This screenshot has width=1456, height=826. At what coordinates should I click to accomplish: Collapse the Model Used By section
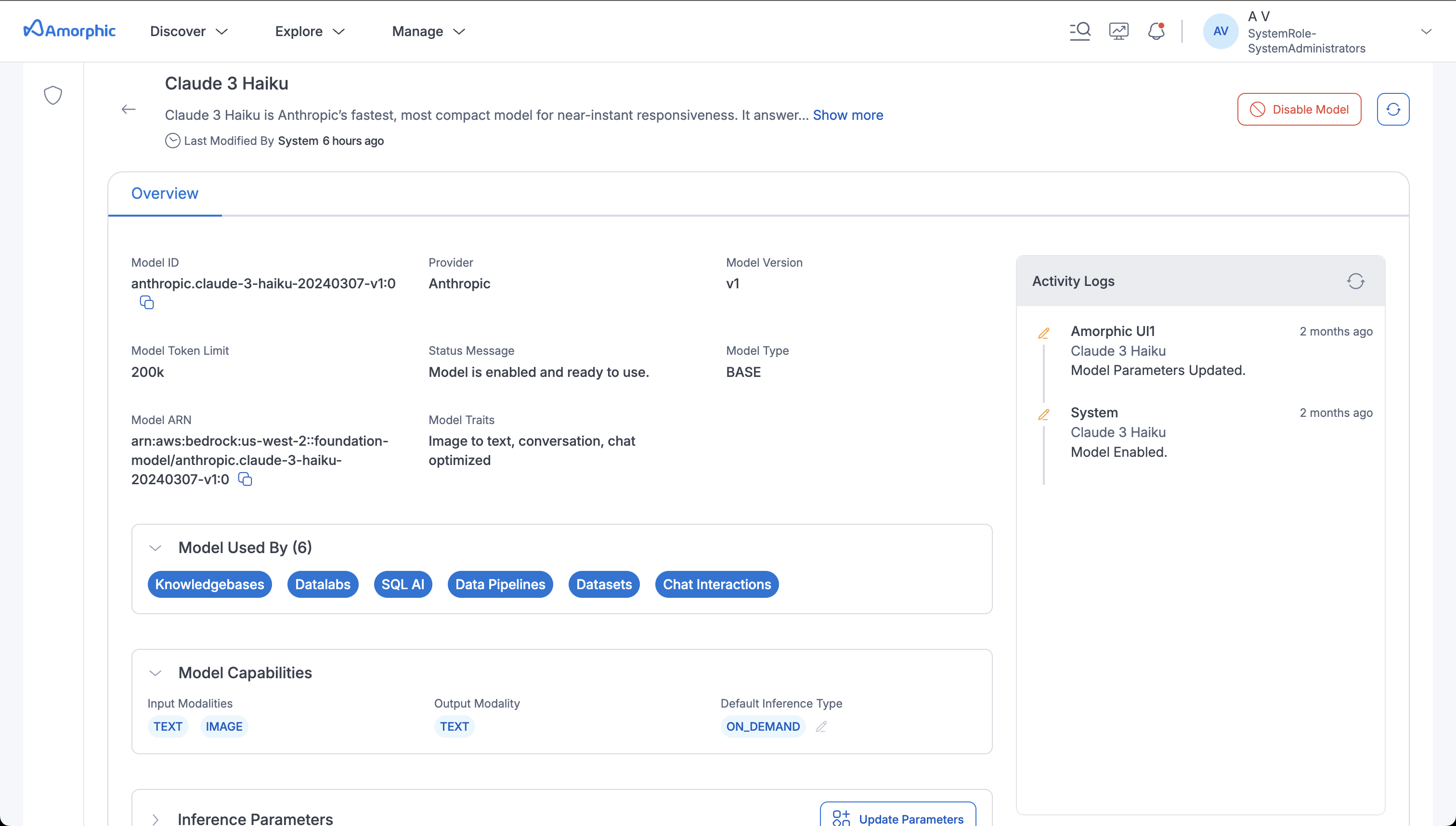coord(156,548)
